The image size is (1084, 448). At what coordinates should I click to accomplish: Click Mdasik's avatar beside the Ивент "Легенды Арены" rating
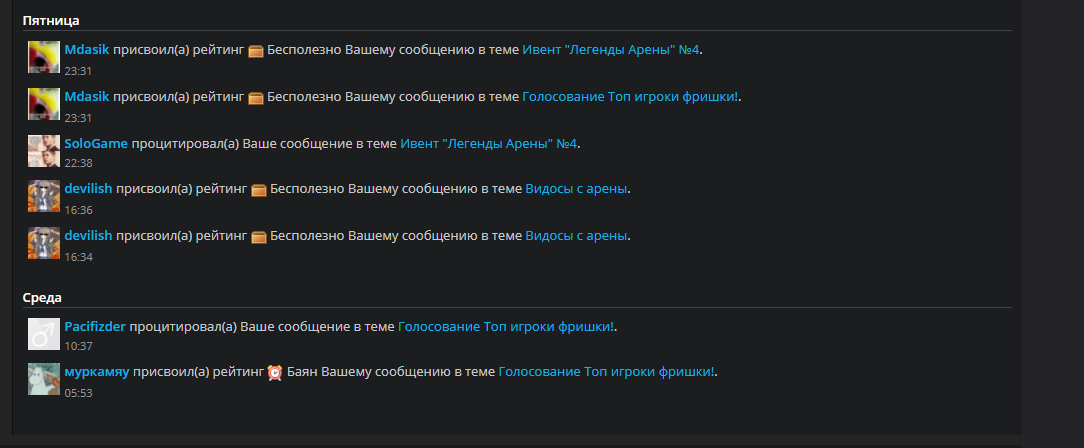(44, 57)
